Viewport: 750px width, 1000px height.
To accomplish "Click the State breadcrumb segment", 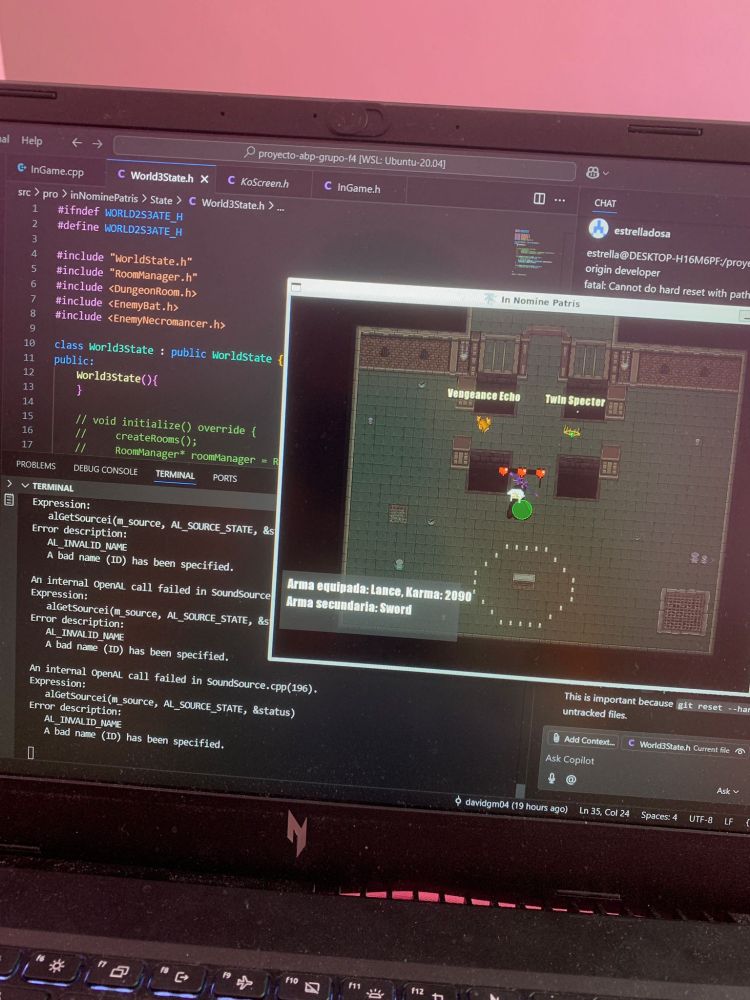I will (x=161, y=200).
